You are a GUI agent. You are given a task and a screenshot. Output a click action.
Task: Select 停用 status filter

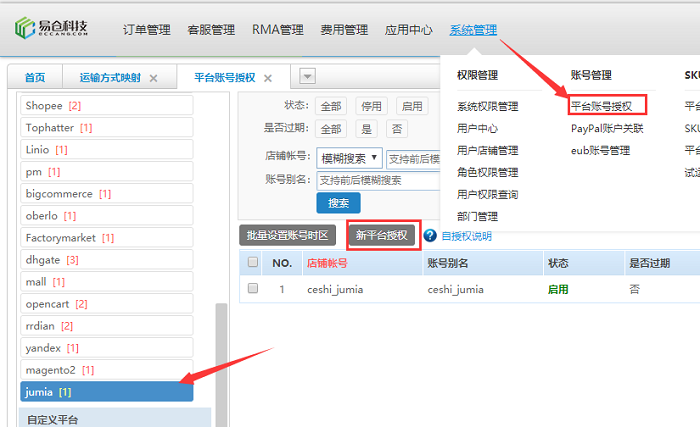point(372,106)
